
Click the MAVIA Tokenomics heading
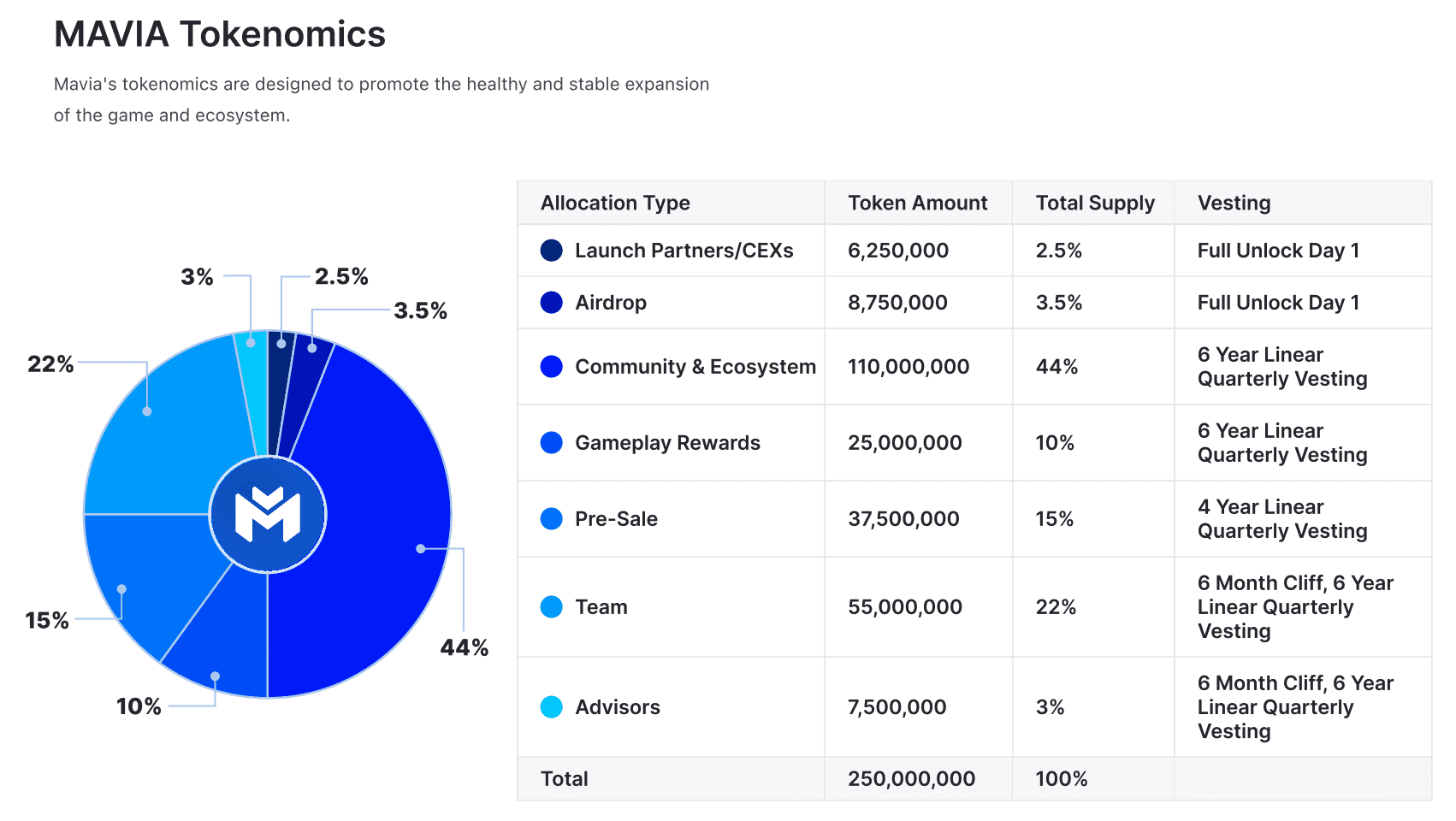pyautogui.click(x=220, y=34)
